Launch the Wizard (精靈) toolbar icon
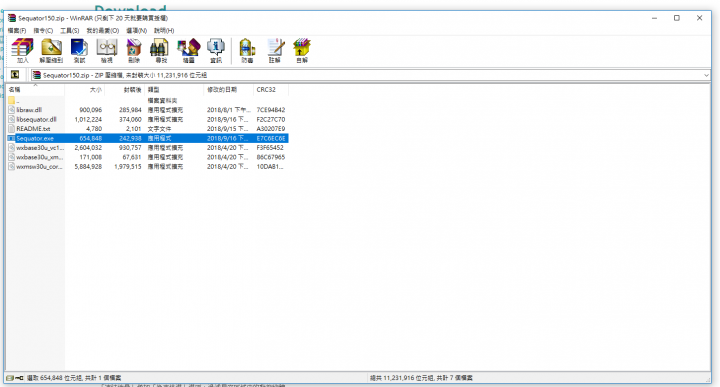This screenshot has width=720, height=387. pyautogui.click(x=189, y=50)
